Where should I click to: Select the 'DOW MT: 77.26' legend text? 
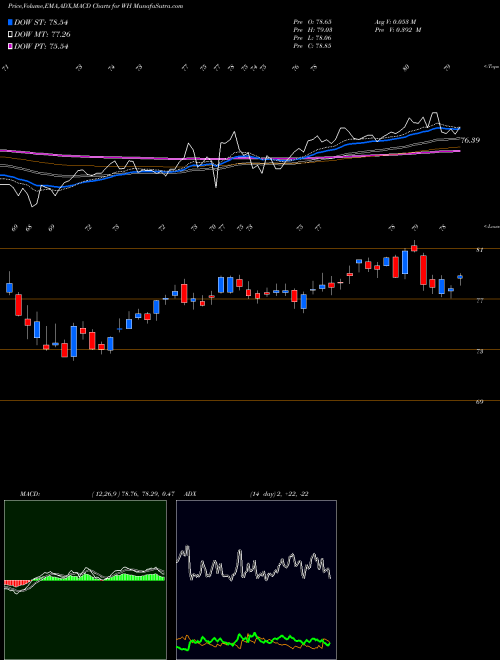(x=42, y=35)
